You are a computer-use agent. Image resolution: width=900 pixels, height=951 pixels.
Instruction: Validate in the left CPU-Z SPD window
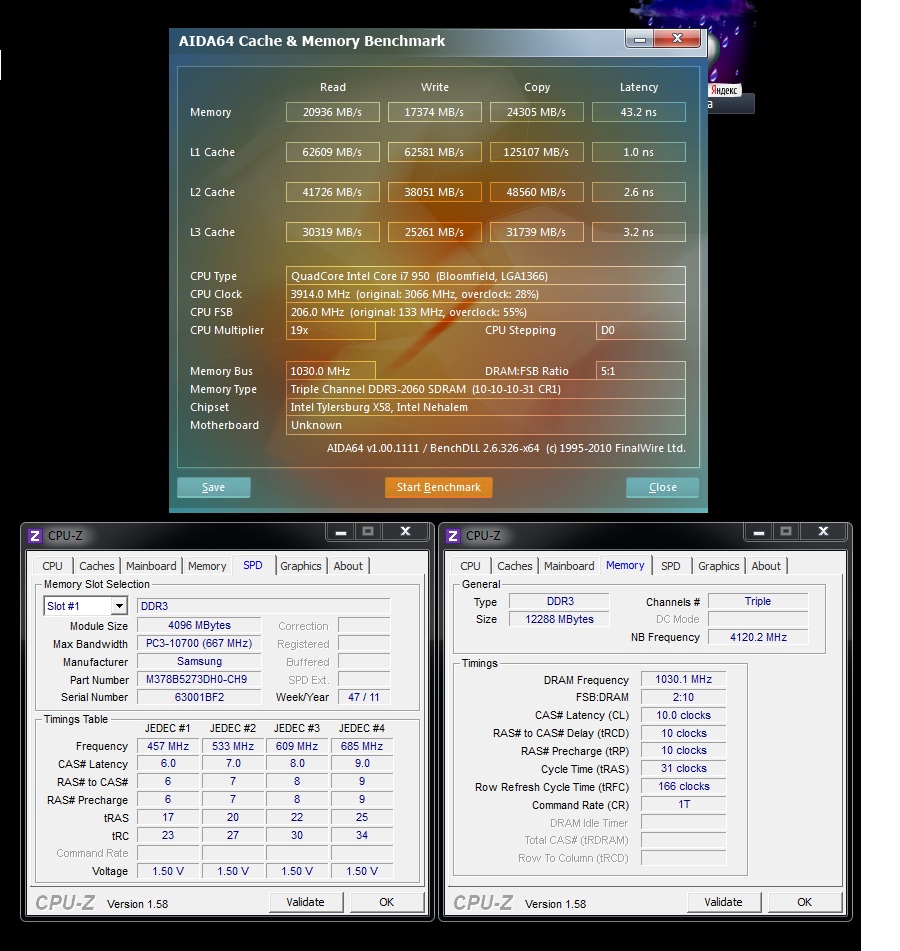[x=306, y=902]
